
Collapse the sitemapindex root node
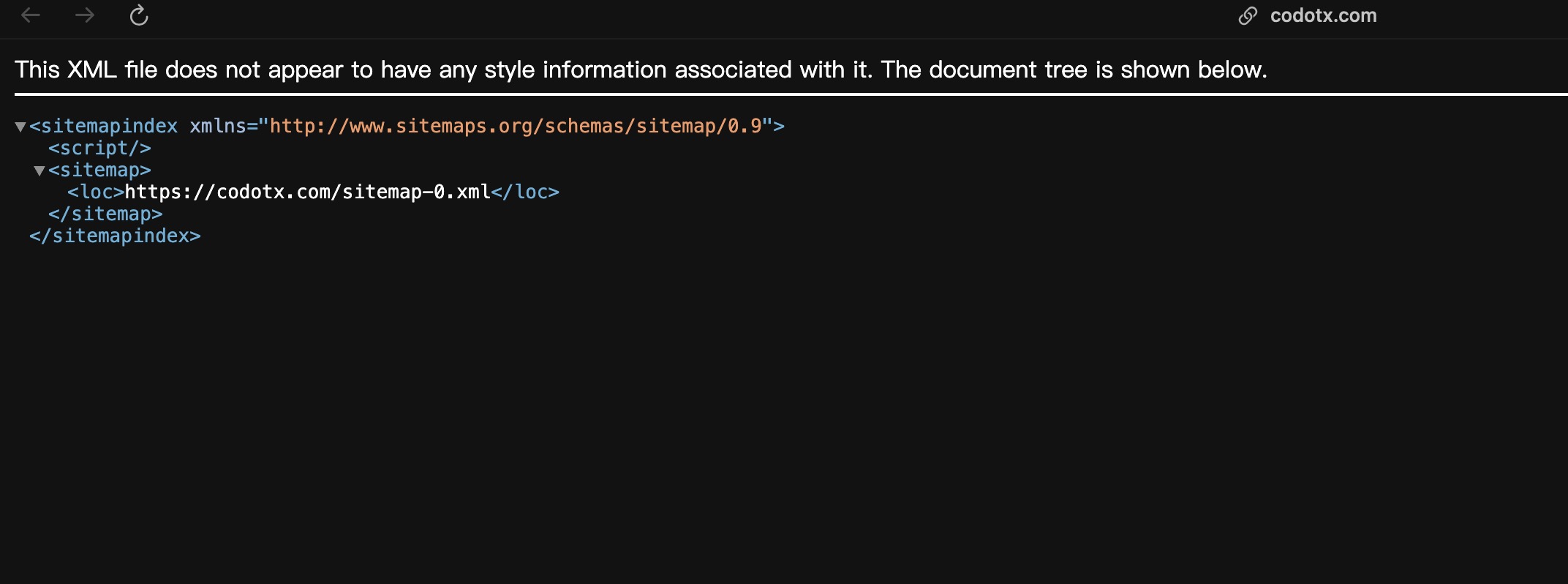point(20,127)
